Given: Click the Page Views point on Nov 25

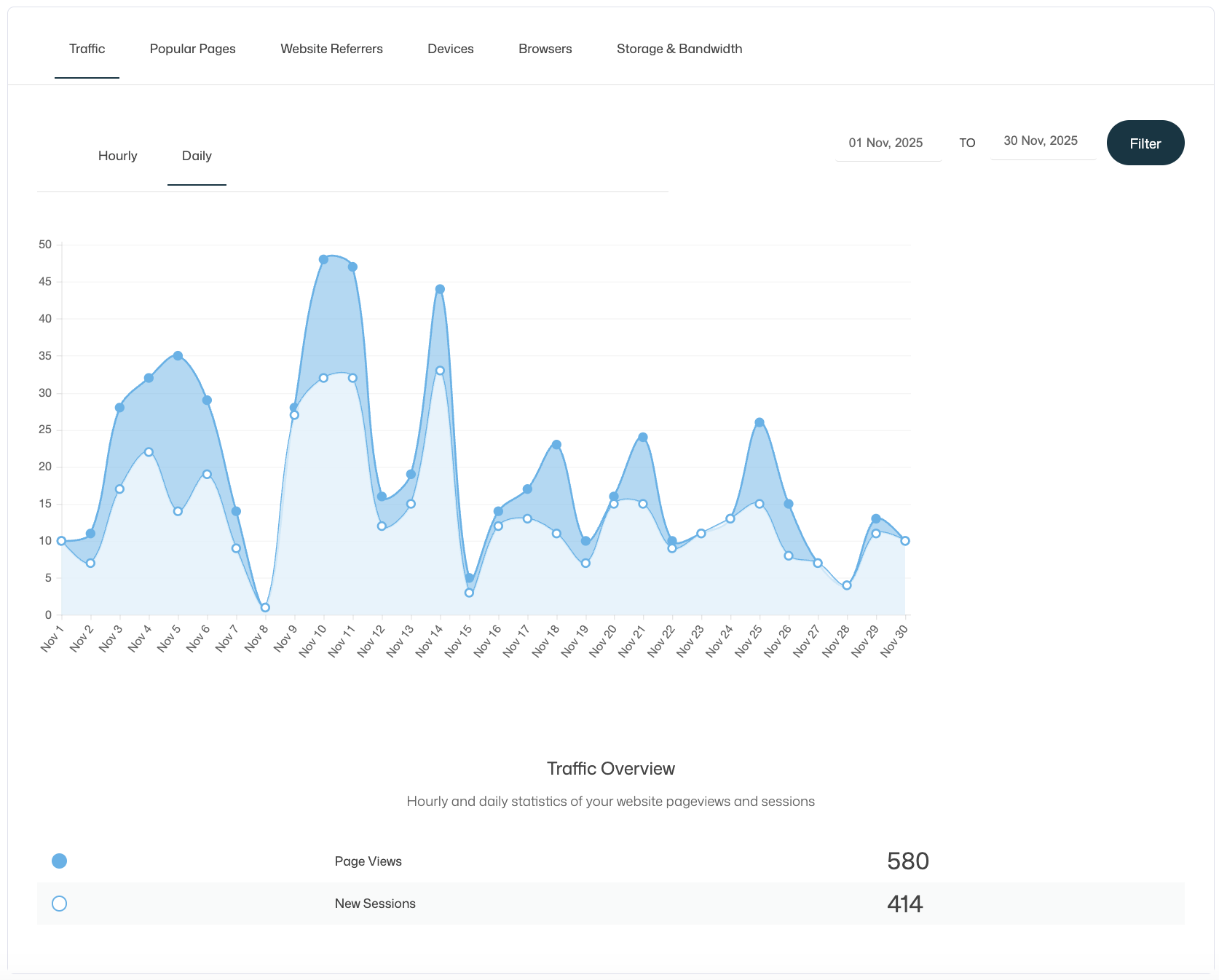Looking at the screenshot, I should 760,422.
